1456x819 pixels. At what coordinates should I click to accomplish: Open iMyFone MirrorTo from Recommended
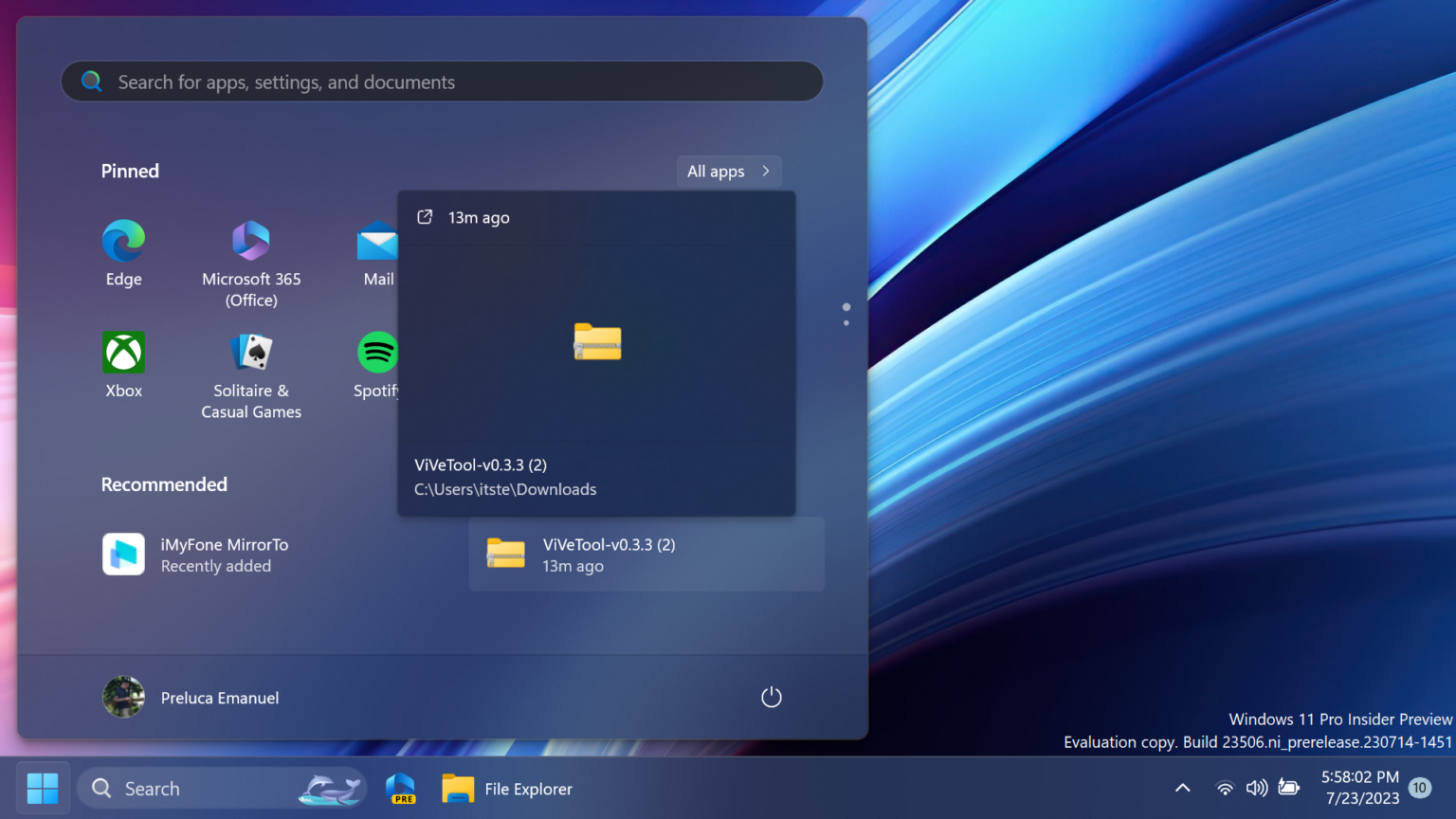tap(225, 555)
